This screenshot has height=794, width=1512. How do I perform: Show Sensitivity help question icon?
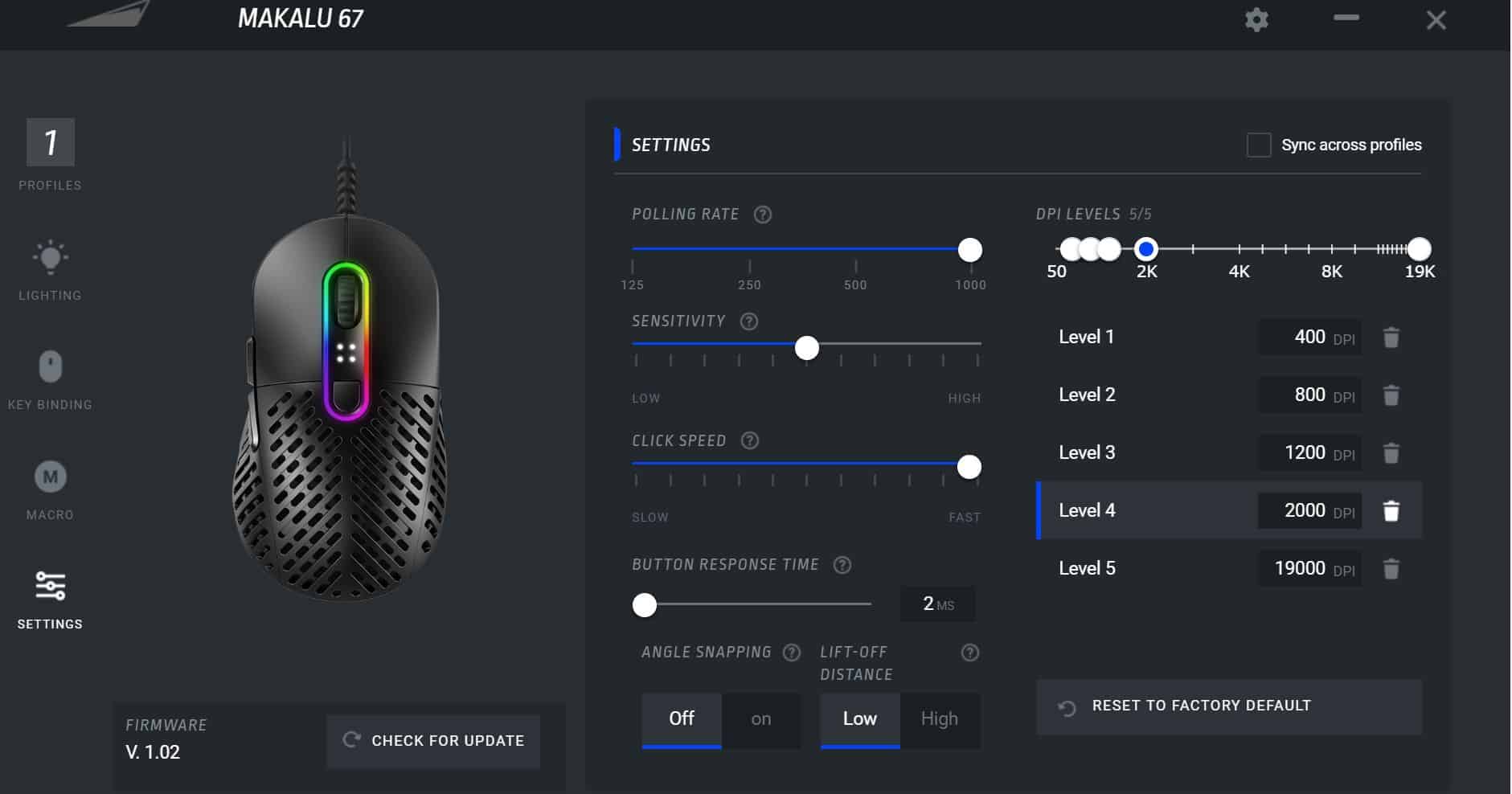pos(749,321)
